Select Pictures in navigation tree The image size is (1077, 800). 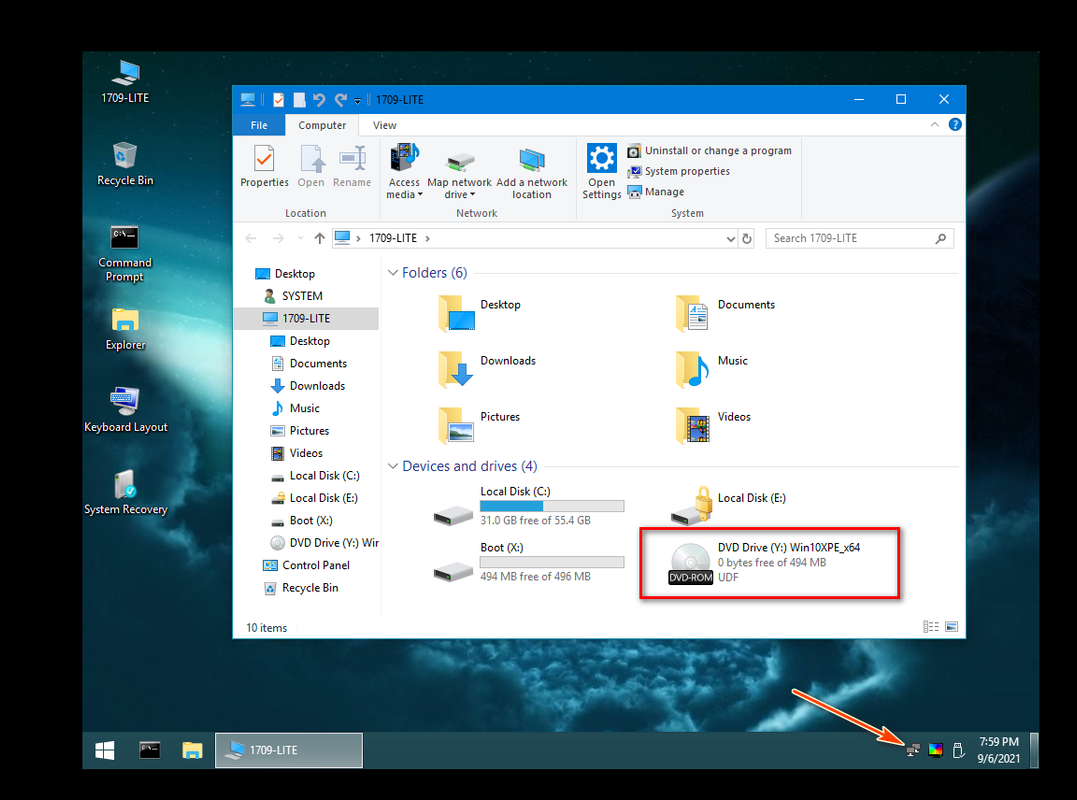pos(309,431)
